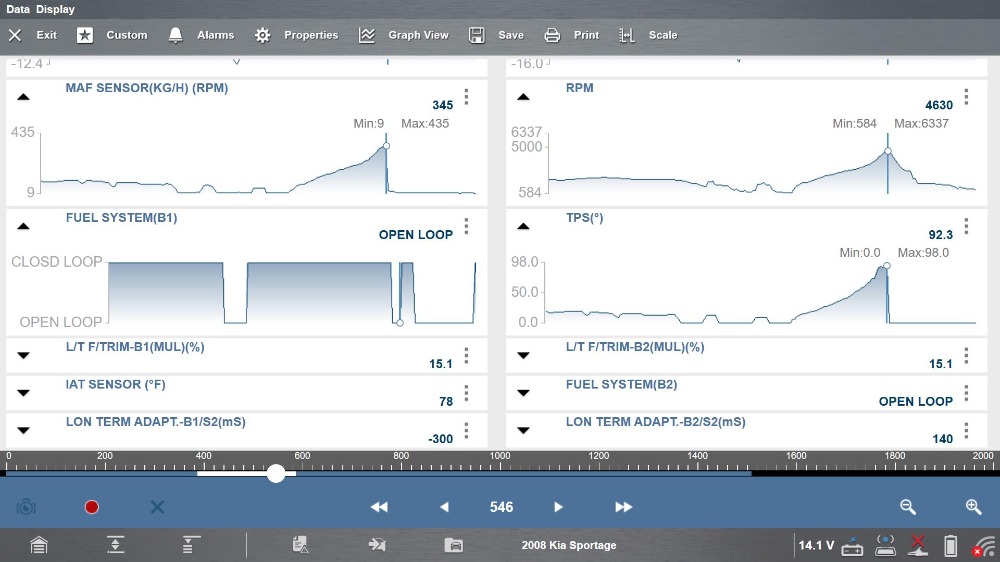Switch to Graph View
The image size is (1000, 562).
[404, 35]
